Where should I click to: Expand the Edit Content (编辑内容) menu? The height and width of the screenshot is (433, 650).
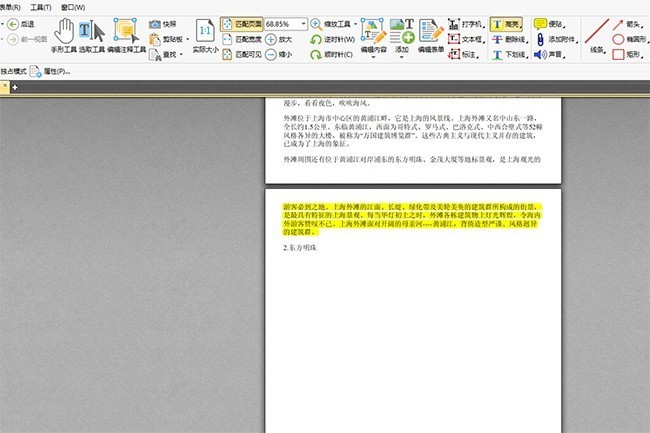373,57
